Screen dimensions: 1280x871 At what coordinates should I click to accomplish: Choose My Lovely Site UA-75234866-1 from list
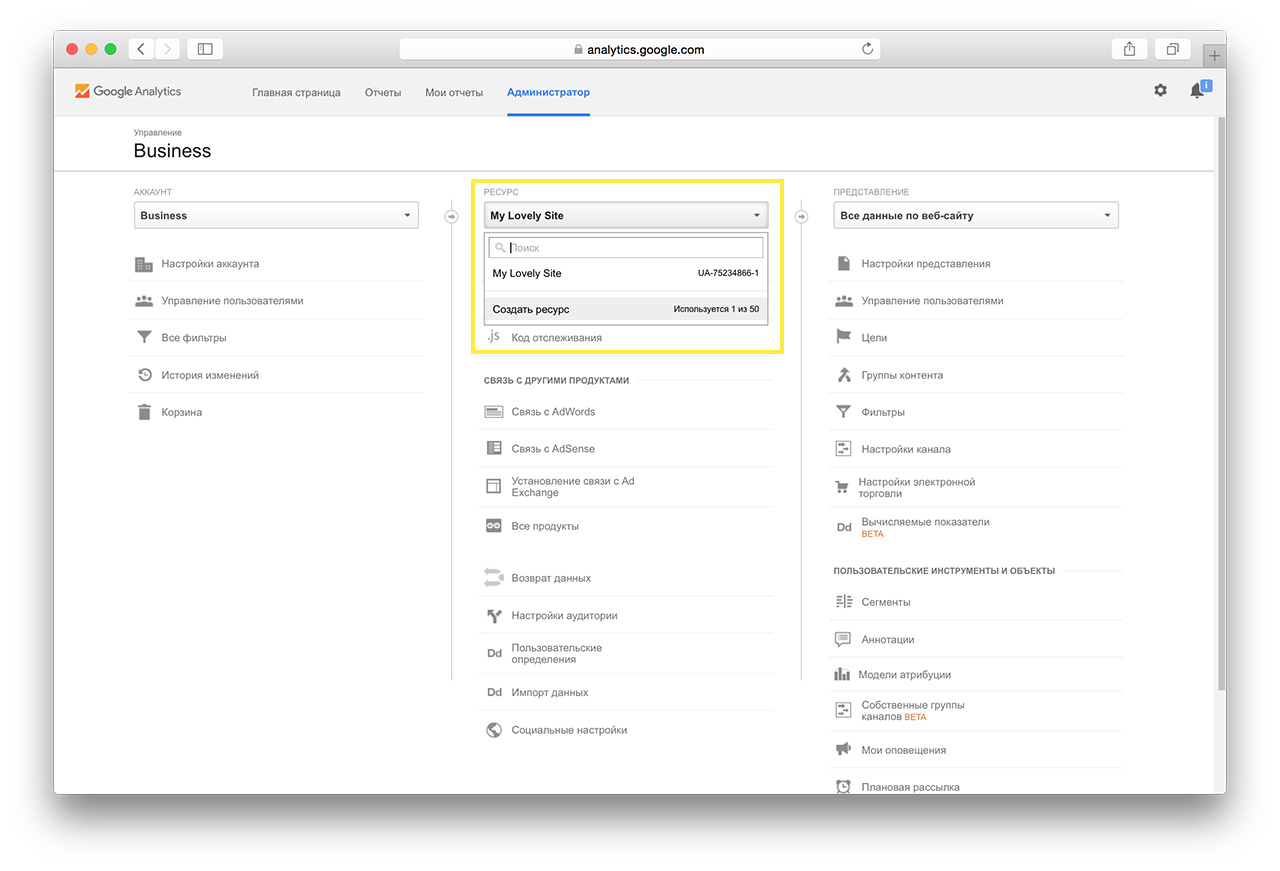(x=626, y=274)
